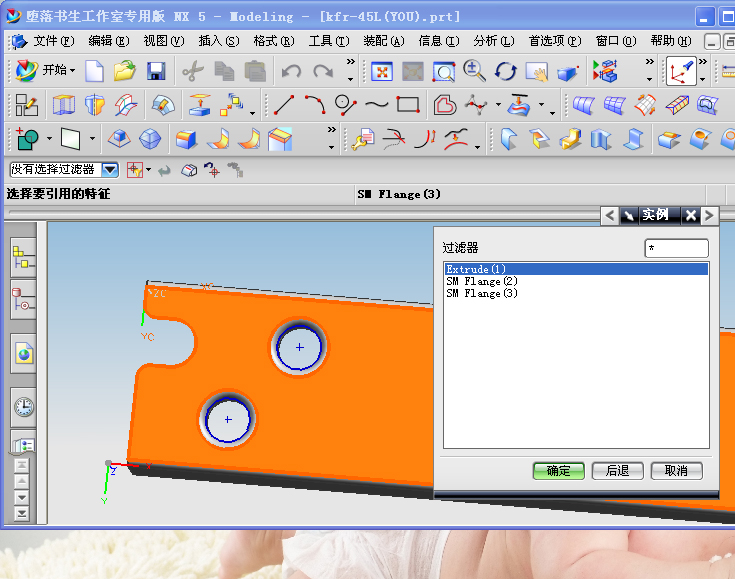Select the Line curve tool
Image resolution: width=735 pixels, height=579 pixels.
pos(284,105)
